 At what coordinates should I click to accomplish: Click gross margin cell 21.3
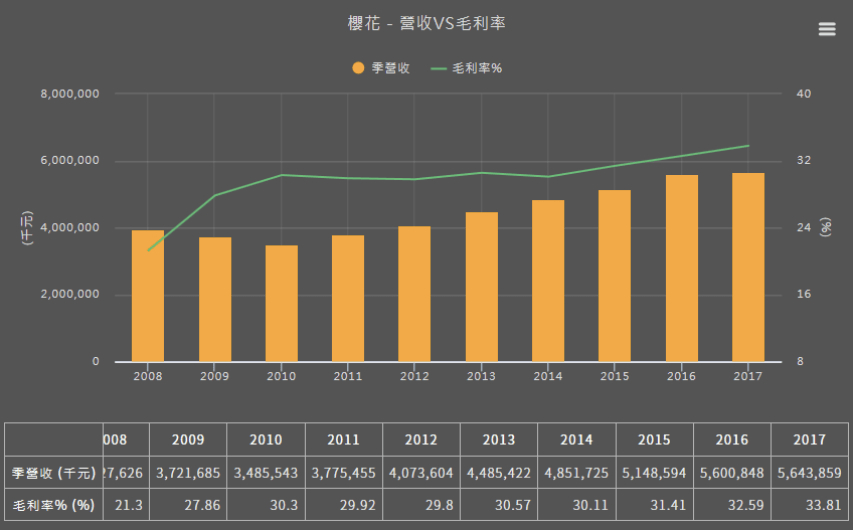[126, 505]
